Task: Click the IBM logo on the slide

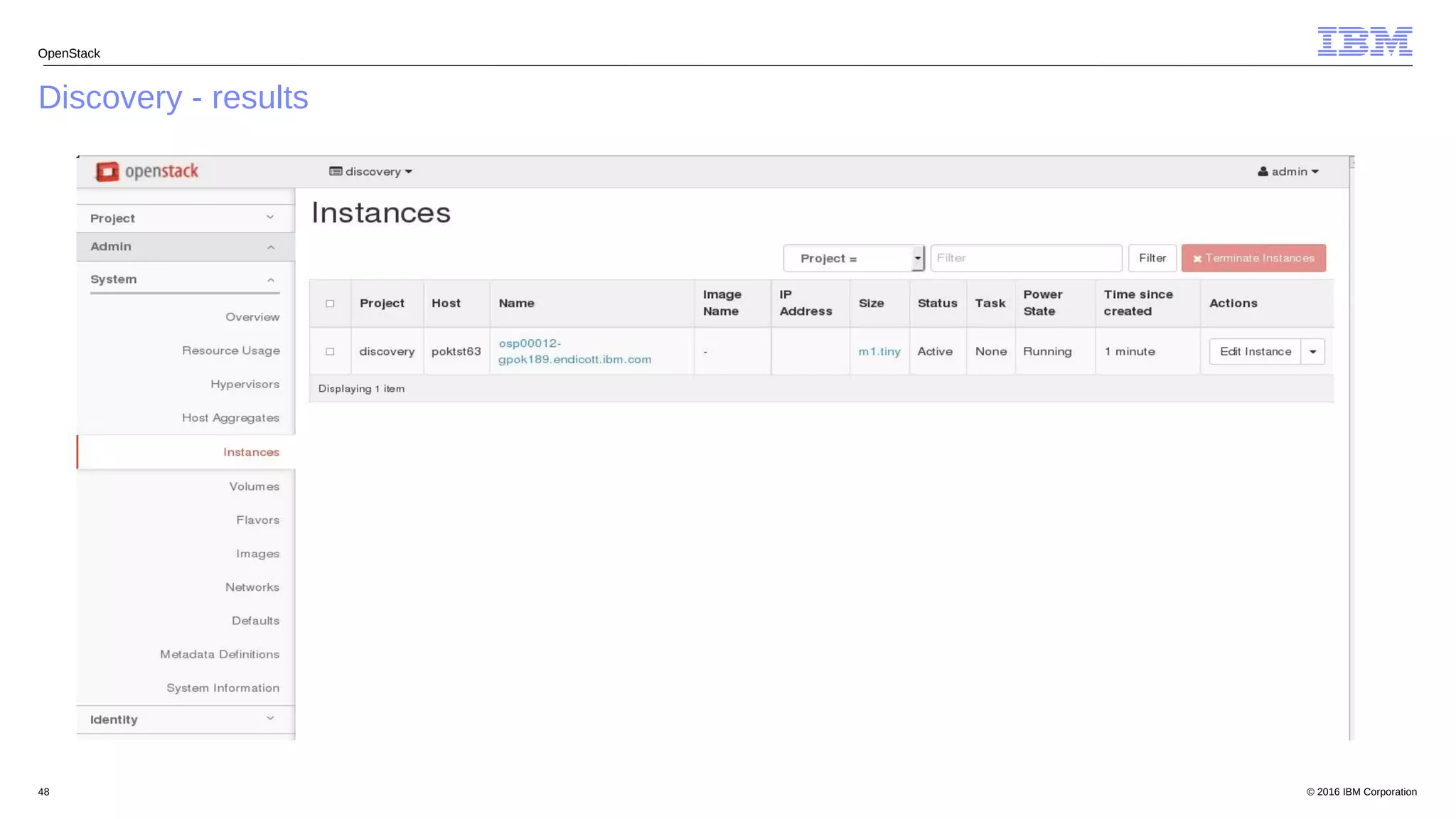Action: (1364, 41)
